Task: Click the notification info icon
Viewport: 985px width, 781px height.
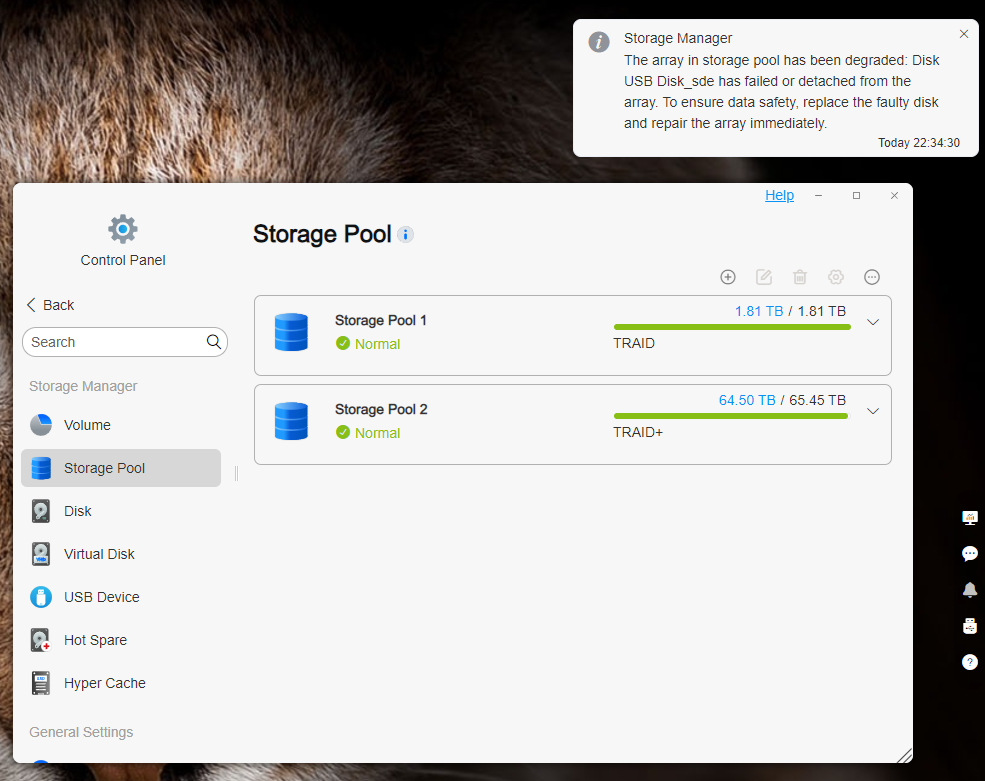Action: (599, 42)
